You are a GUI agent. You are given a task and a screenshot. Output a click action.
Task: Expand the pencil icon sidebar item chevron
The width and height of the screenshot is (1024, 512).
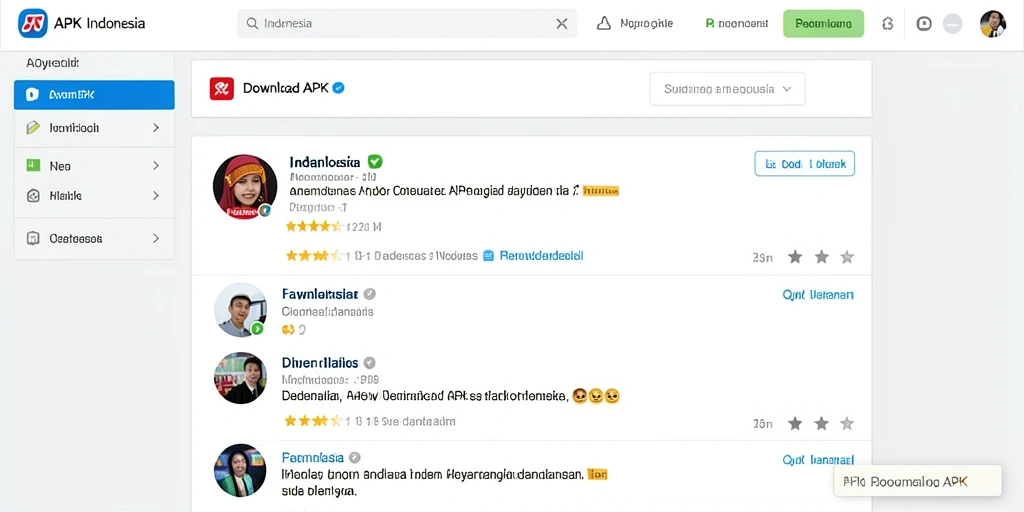click(156, 128)
